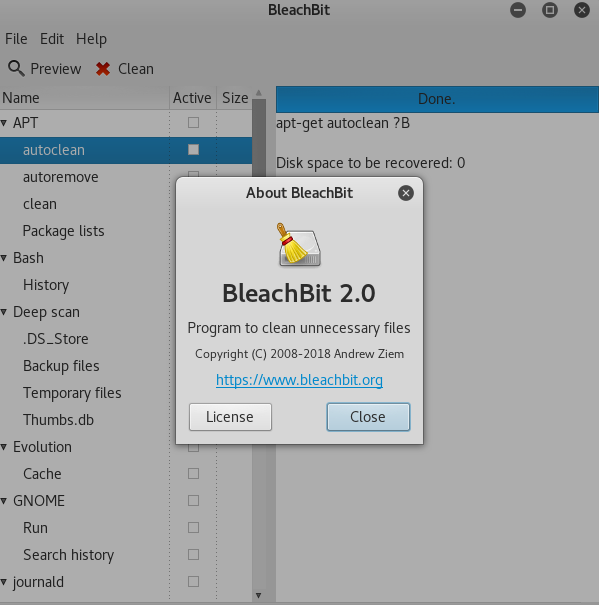Image resolution: width=599 pixels, height=605 pixels.
Task: Click 'Disk space to be recovered: 0' text
Action: tap(371, 163)
